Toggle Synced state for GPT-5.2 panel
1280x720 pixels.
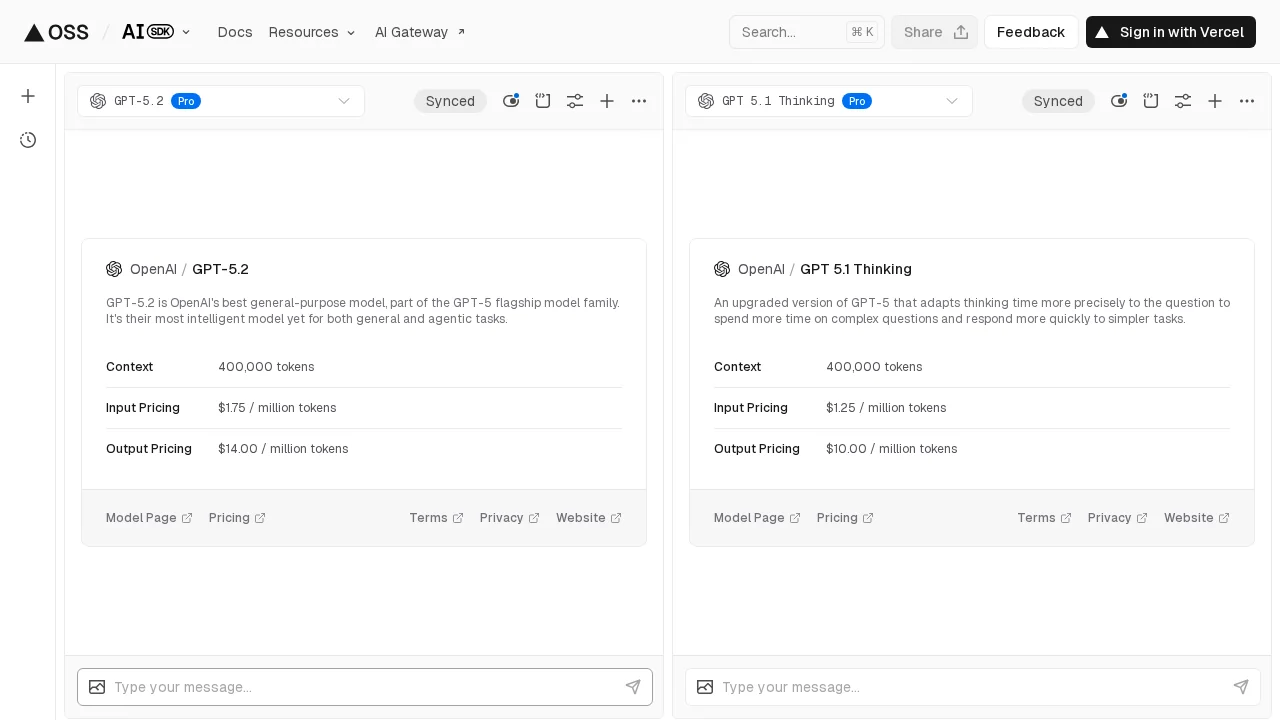pyautogui.click(x=450, y=101)
